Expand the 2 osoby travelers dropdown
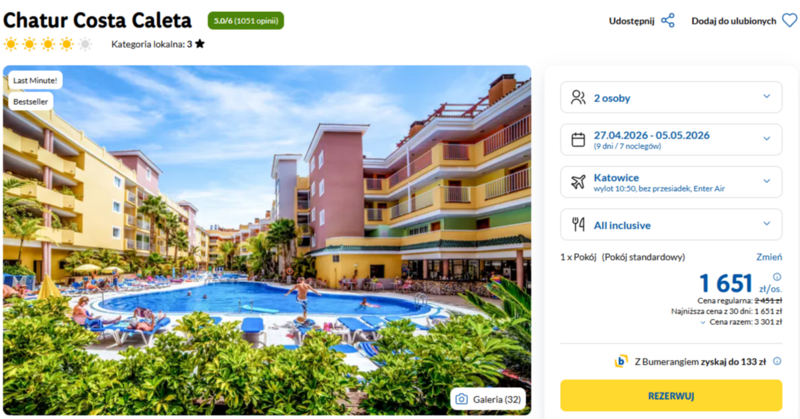This screenshot has width=800, height=419. 671,97
